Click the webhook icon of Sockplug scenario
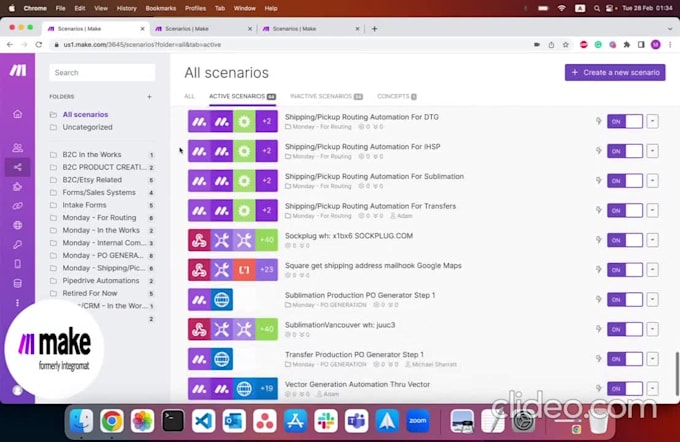 click(x=199, y=240)
